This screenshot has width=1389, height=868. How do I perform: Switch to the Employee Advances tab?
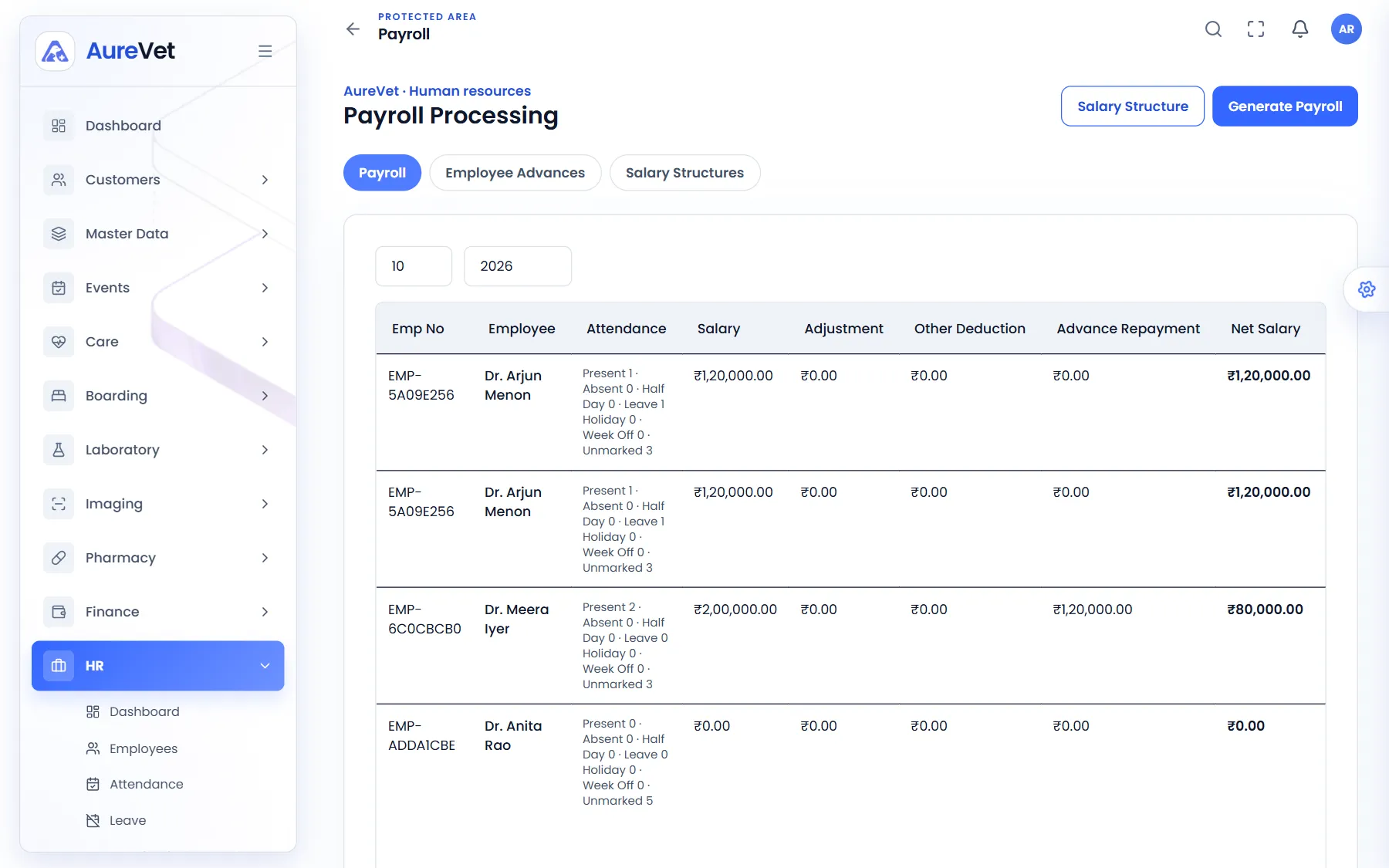[x=515, y=173]
